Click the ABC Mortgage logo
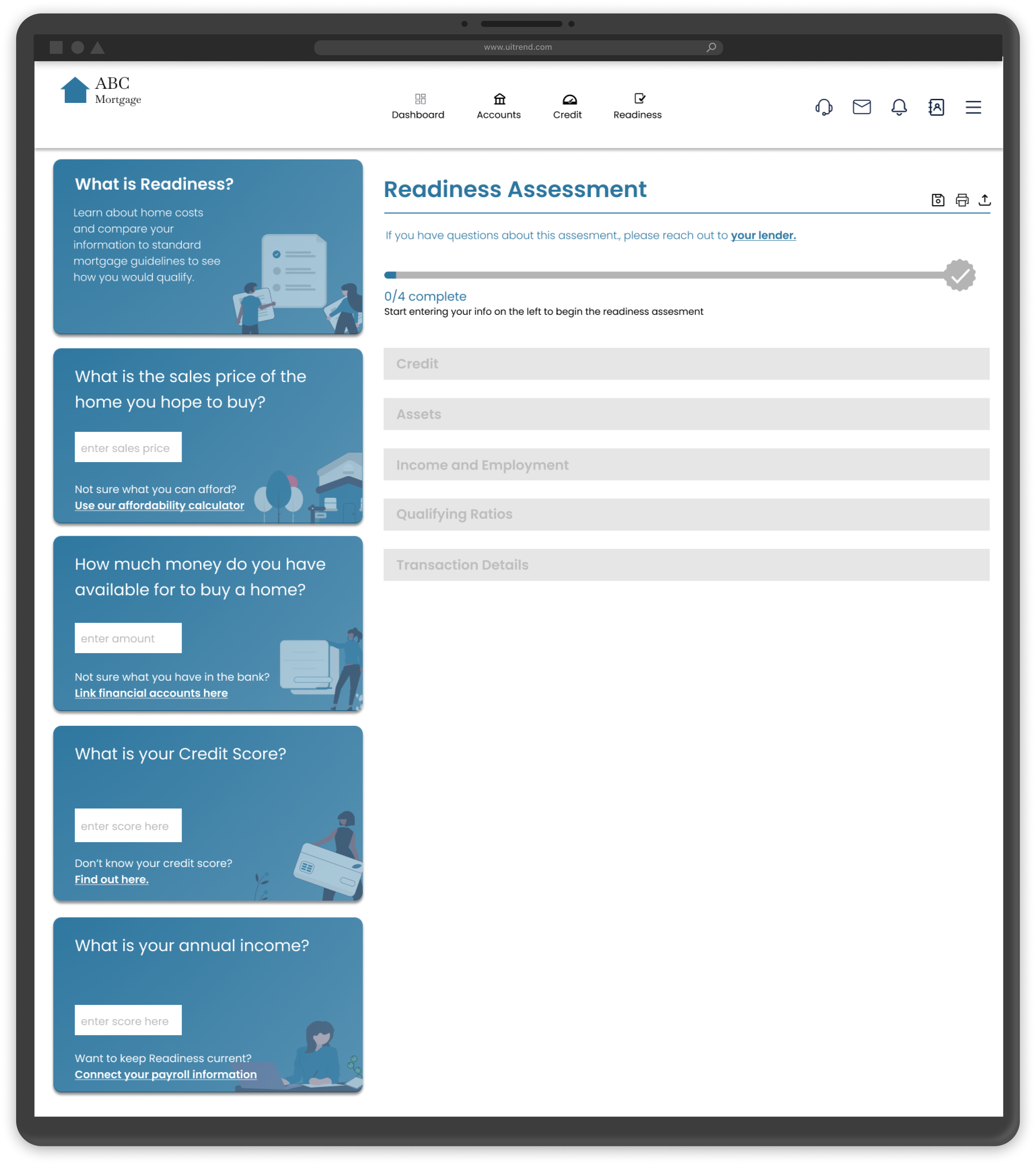 tap(100, 90)
